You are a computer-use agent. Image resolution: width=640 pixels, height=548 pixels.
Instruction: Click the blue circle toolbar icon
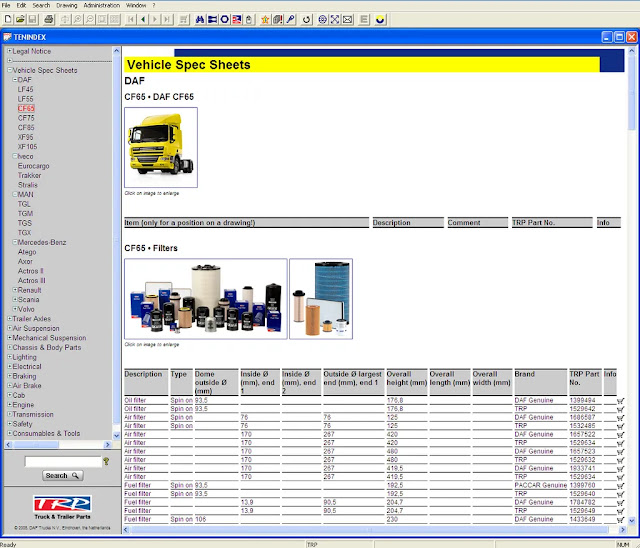(224, 19)
